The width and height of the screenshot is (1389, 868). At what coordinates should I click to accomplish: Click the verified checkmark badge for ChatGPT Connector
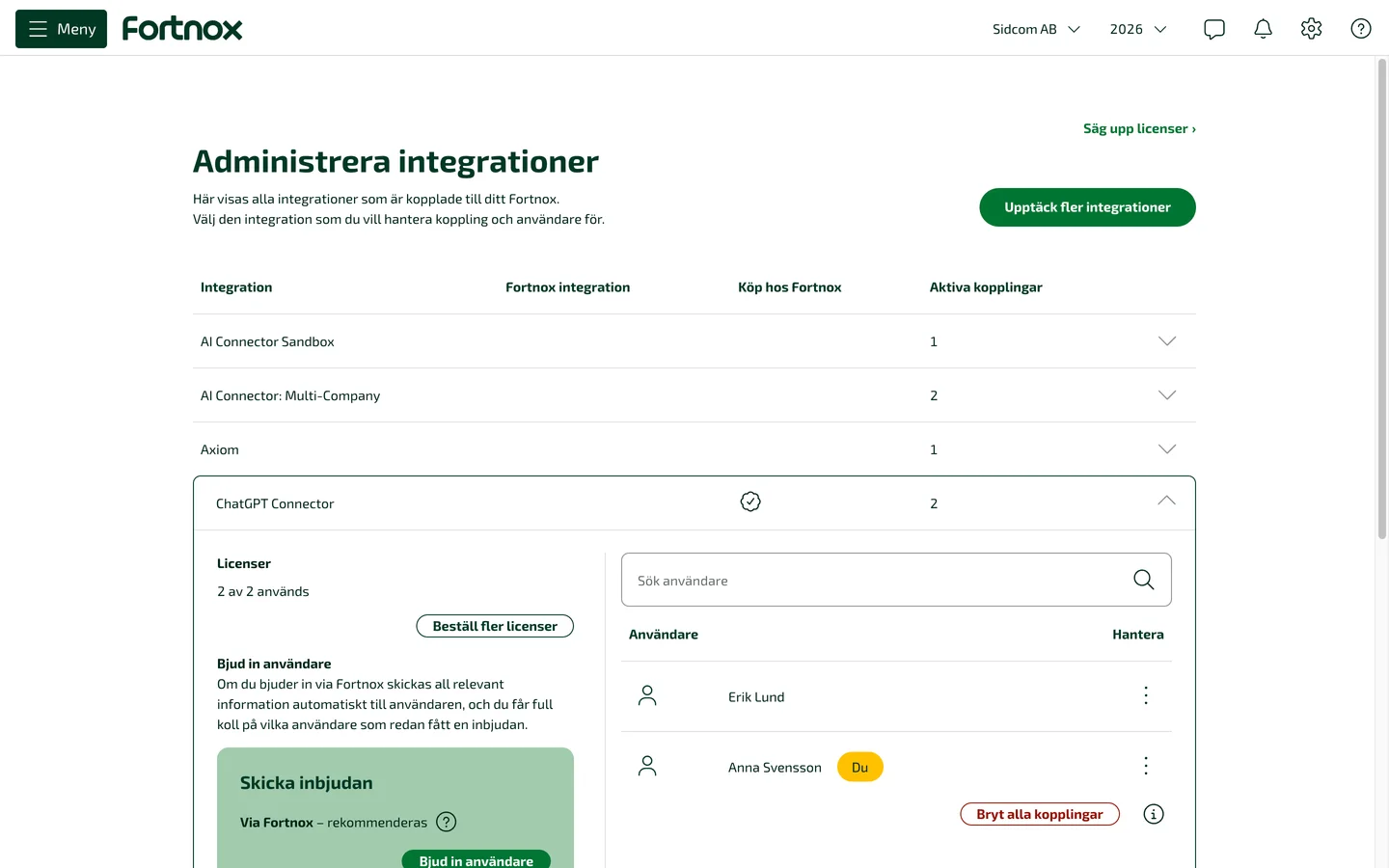point(750,502)
